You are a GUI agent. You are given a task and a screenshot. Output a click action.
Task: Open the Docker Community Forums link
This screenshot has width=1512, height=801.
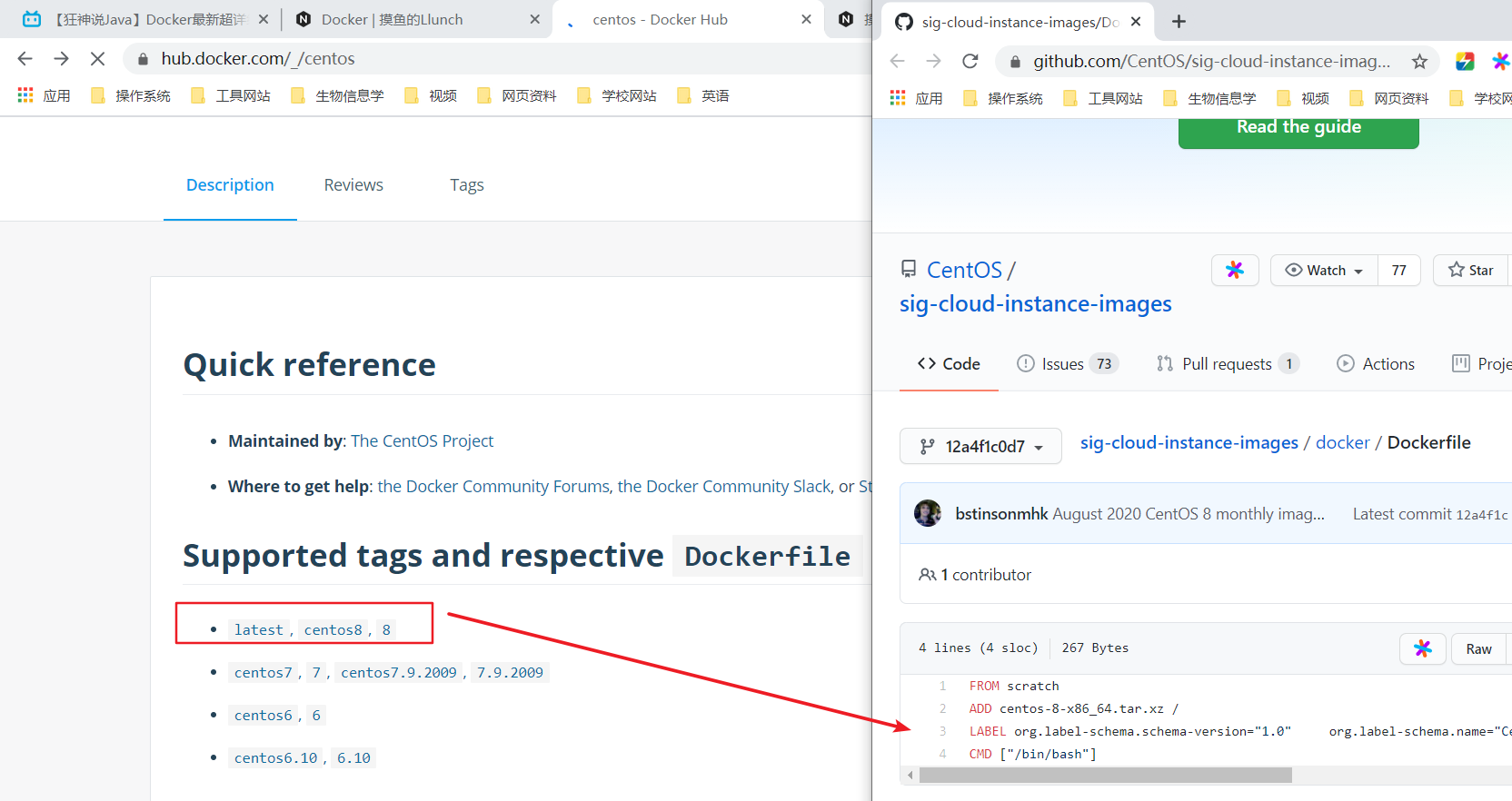493,487
